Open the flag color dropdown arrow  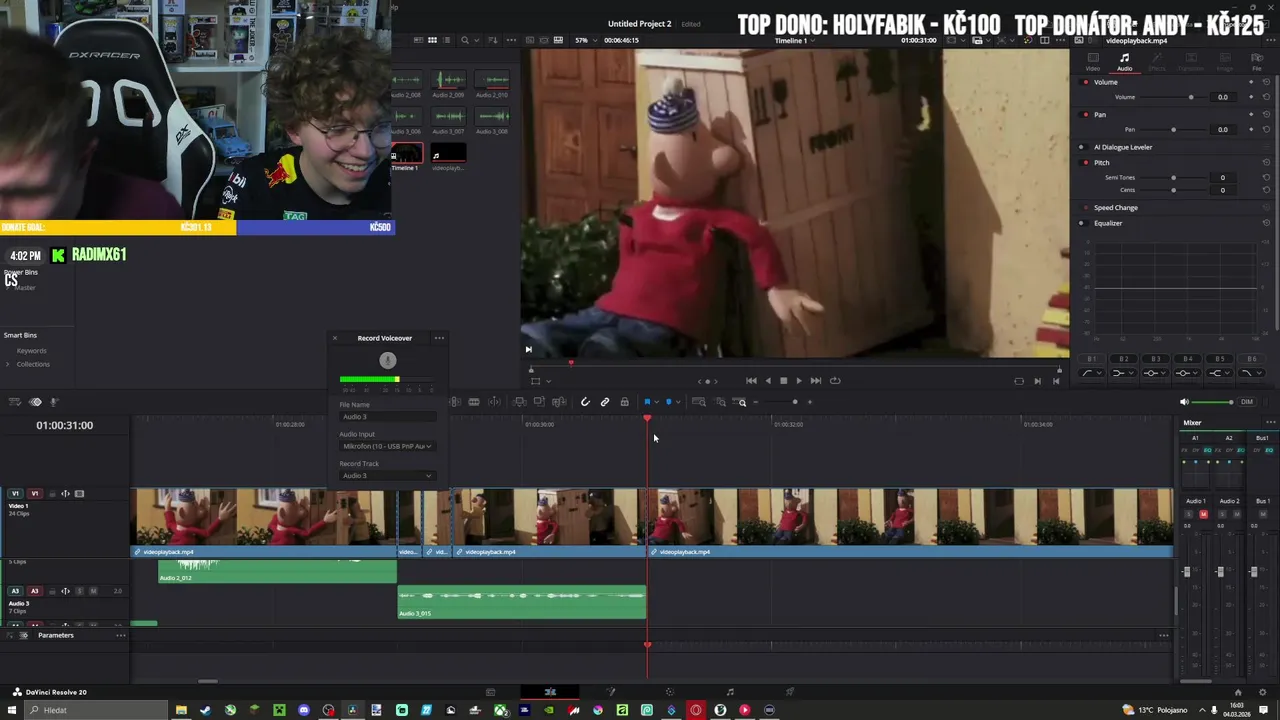pyautogui.click(x=656, y=402)
